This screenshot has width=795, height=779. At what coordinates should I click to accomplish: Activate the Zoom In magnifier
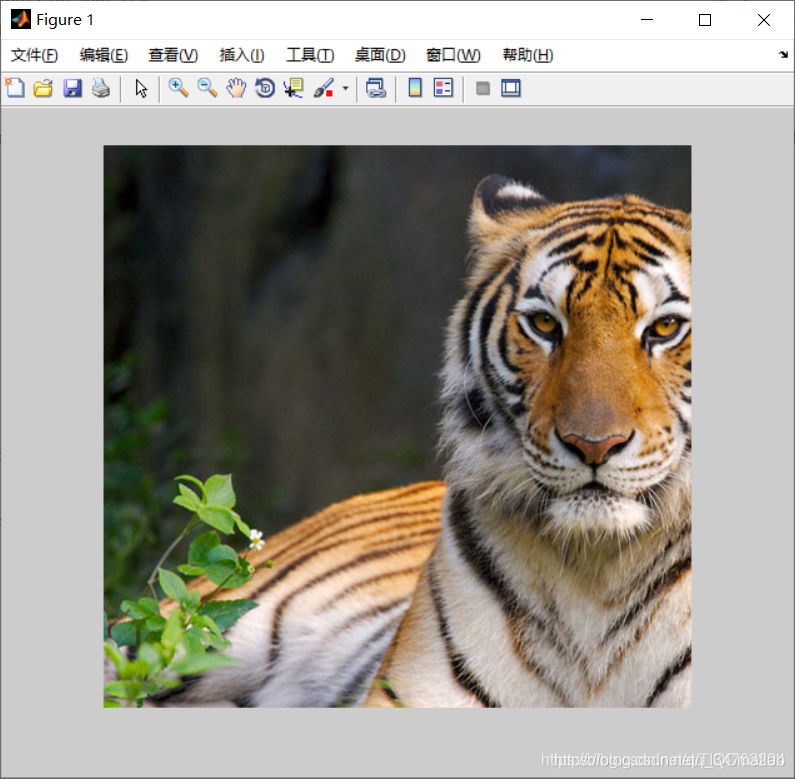(x=178, y=88)
